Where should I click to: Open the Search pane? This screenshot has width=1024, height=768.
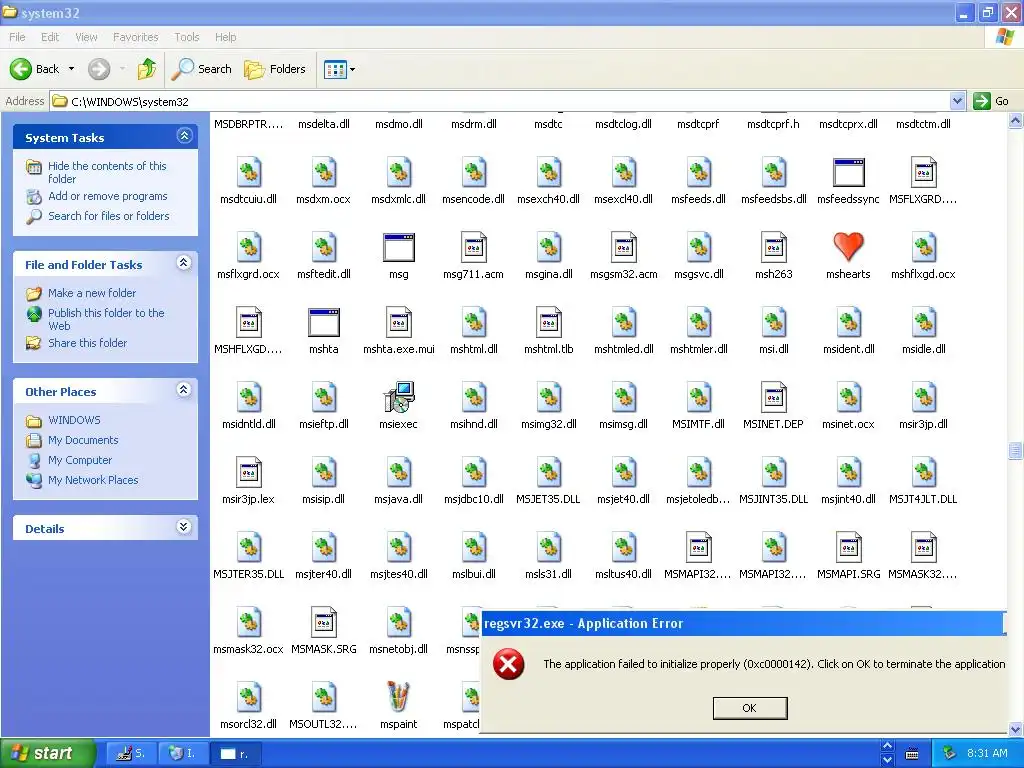[202, 69]
